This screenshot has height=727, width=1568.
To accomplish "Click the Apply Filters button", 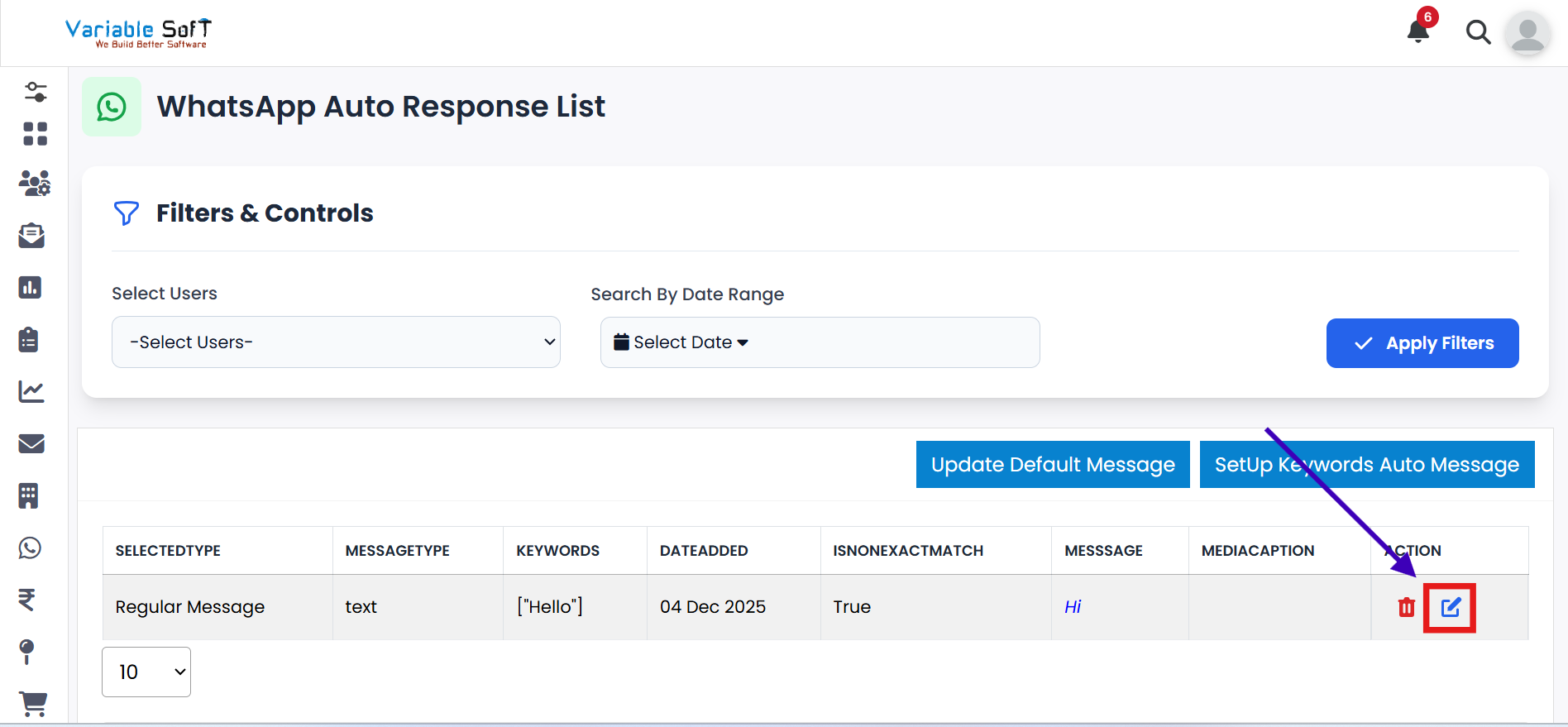I will [1422, 343].
